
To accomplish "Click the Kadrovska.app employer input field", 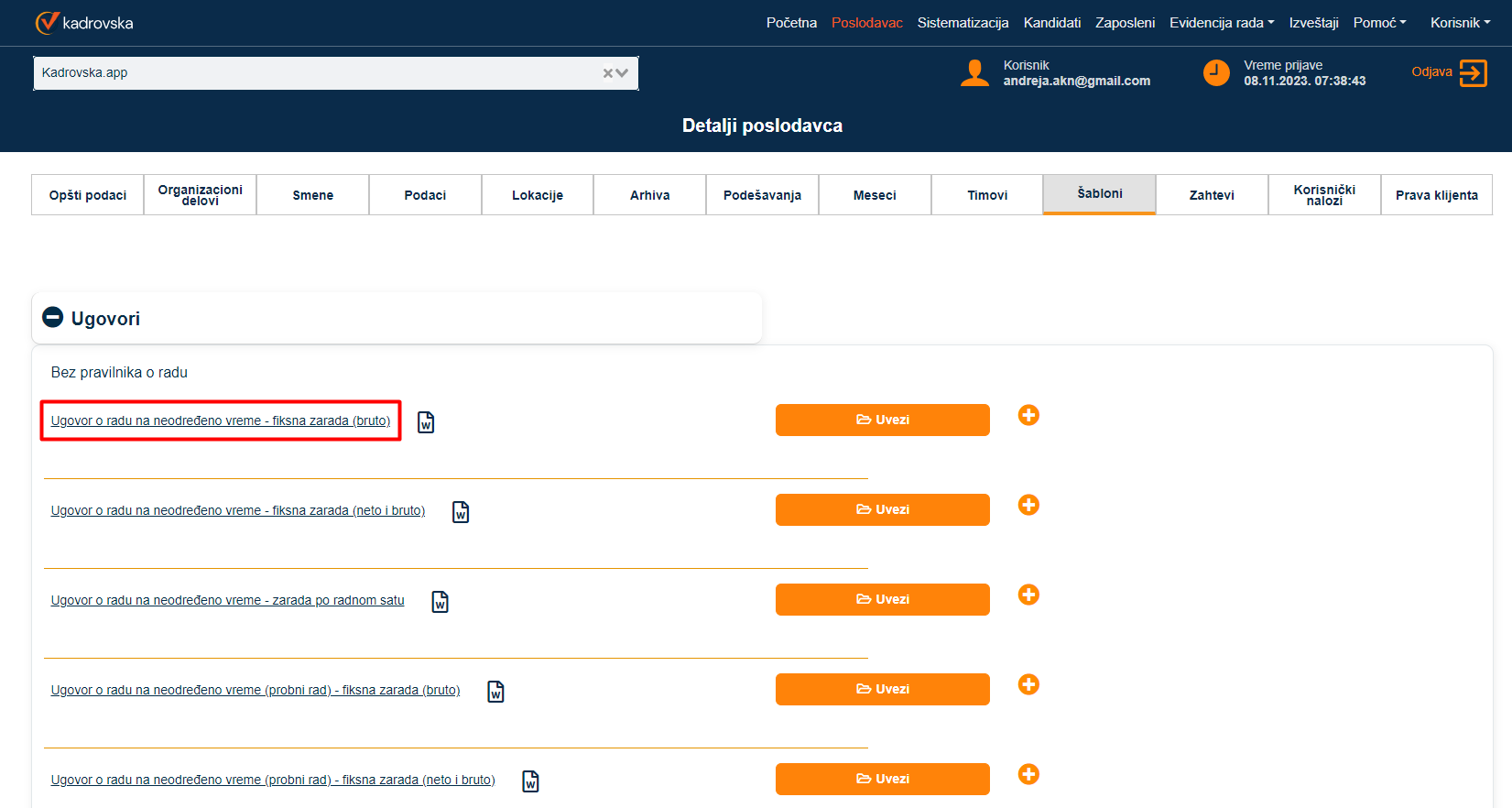I will (x=311, y=73).
